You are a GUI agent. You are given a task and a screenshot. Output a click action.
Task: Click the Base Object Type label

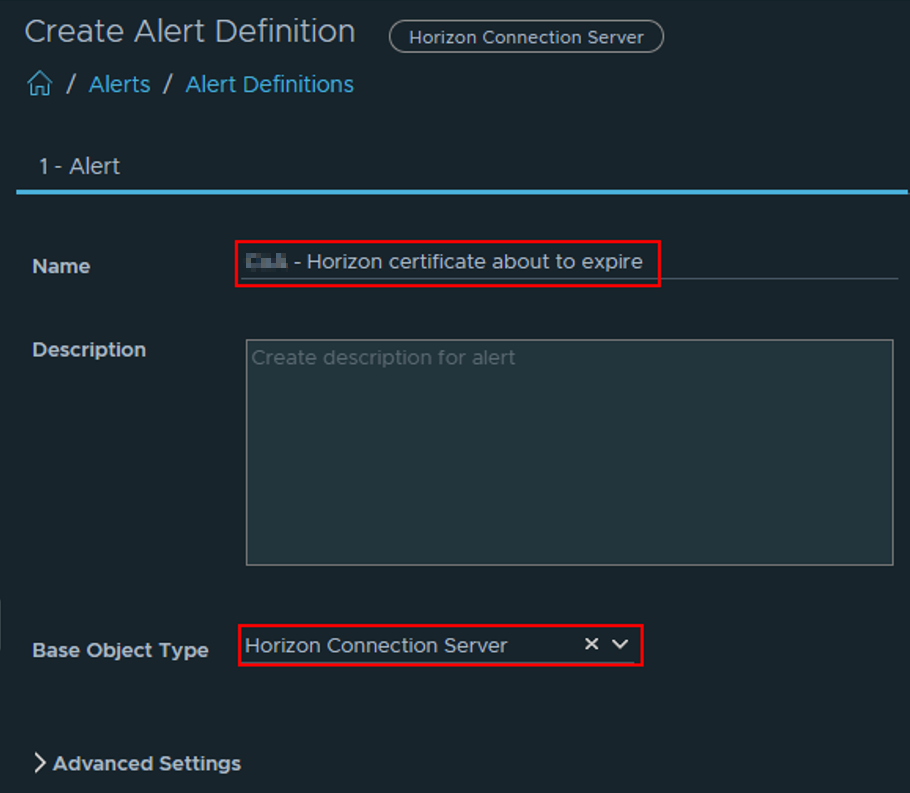point(121,650)
